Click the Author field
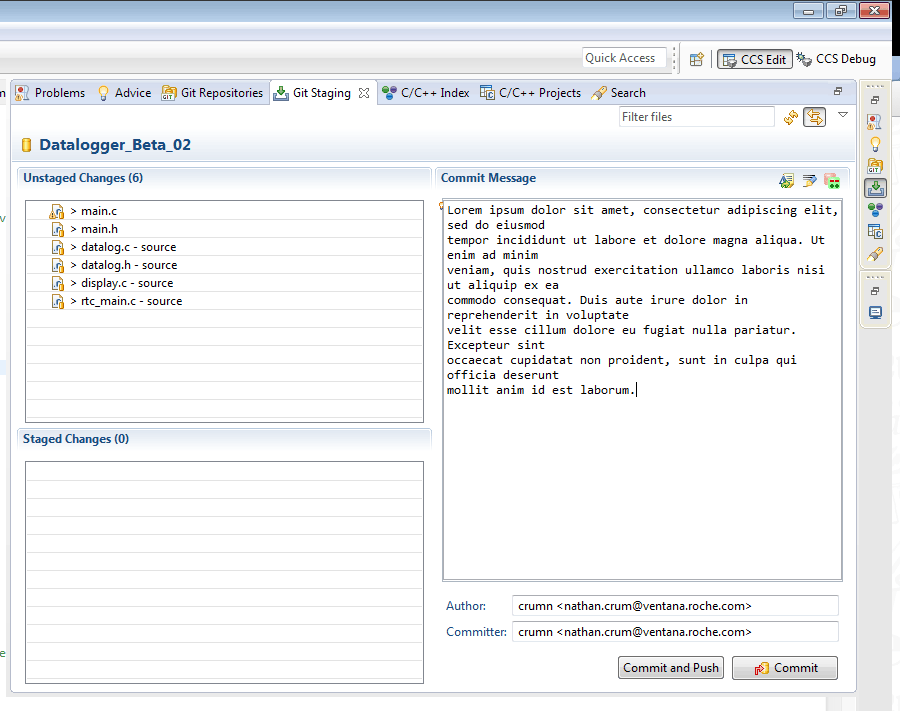900x711 pixels. tap(675, 606)
